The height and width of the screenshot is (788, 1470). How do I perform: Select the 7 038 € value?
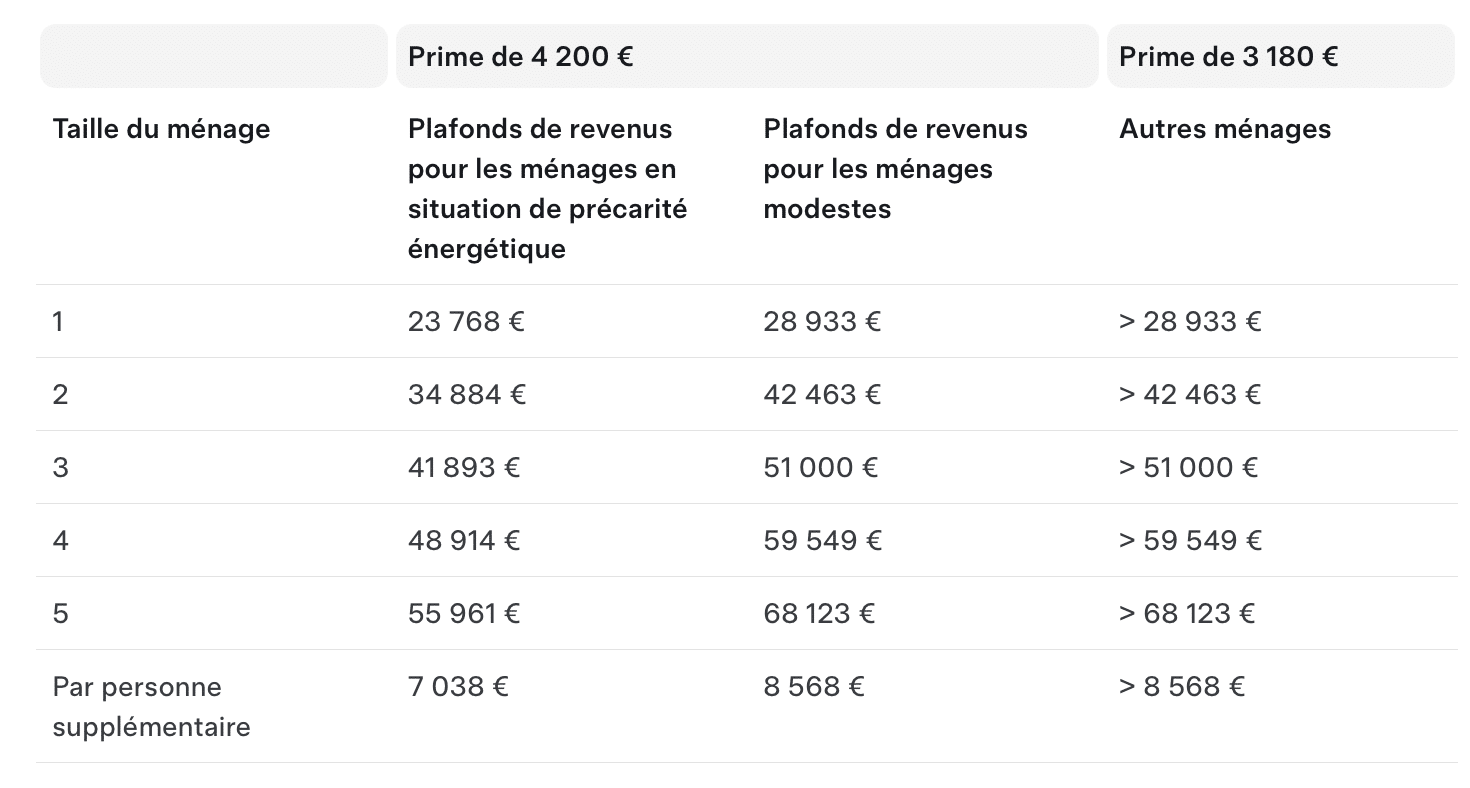458,686
